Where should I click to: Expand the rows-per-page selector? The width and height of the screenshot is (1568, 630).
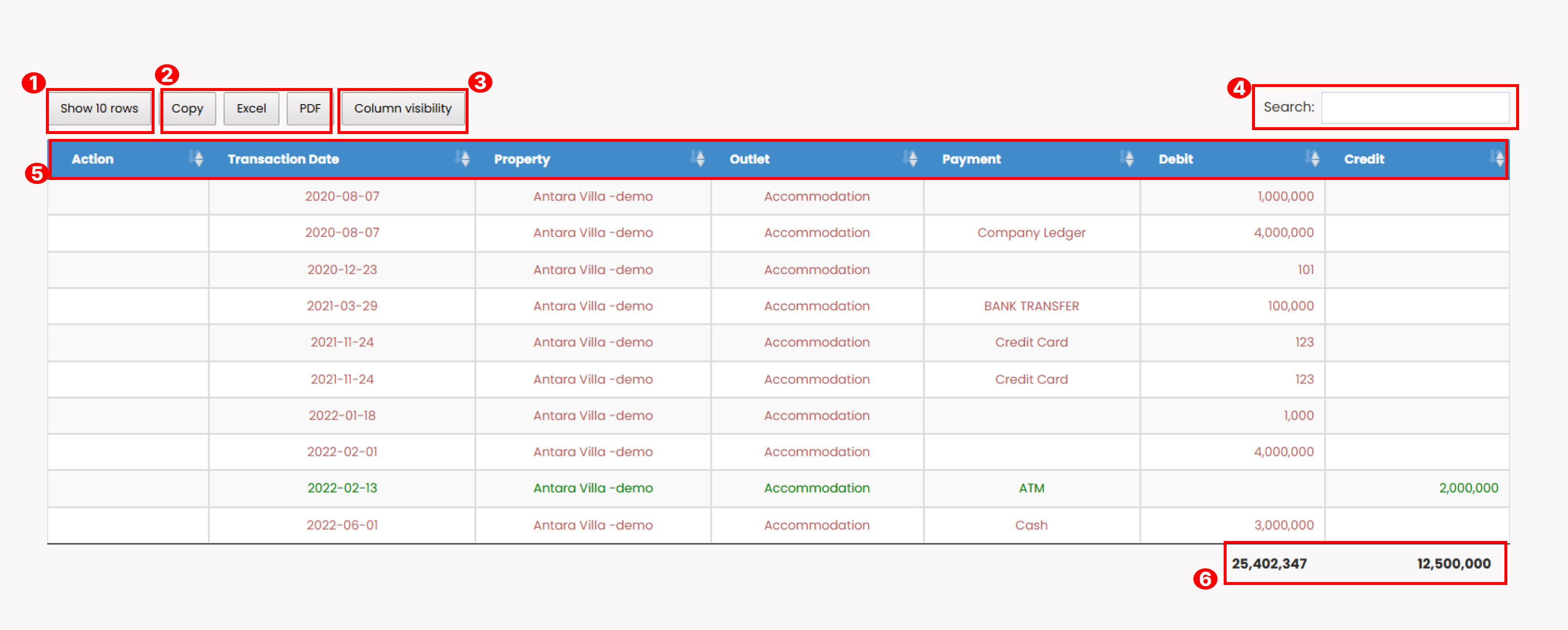pos(99,109)
